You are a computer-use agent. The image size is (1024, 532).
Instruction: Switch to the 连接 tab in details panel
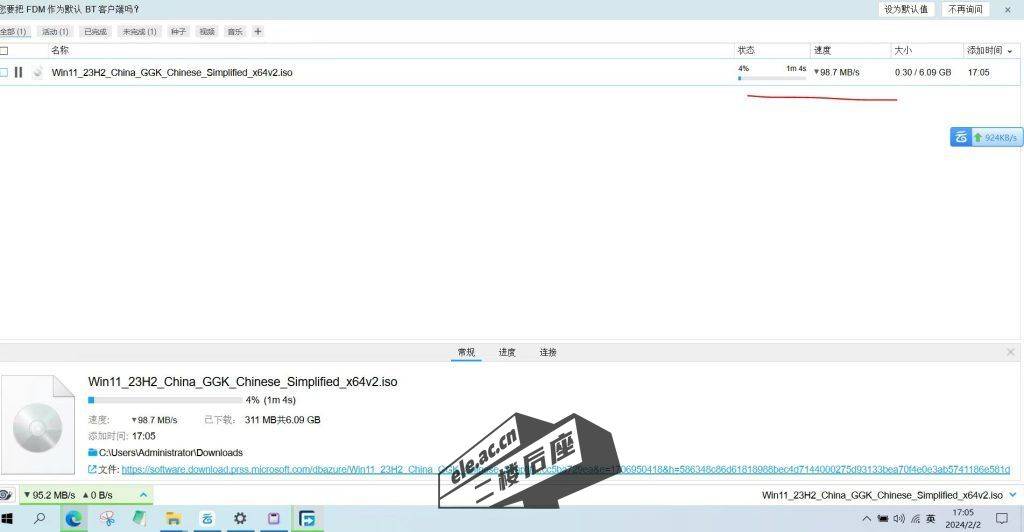click(548, 352)
